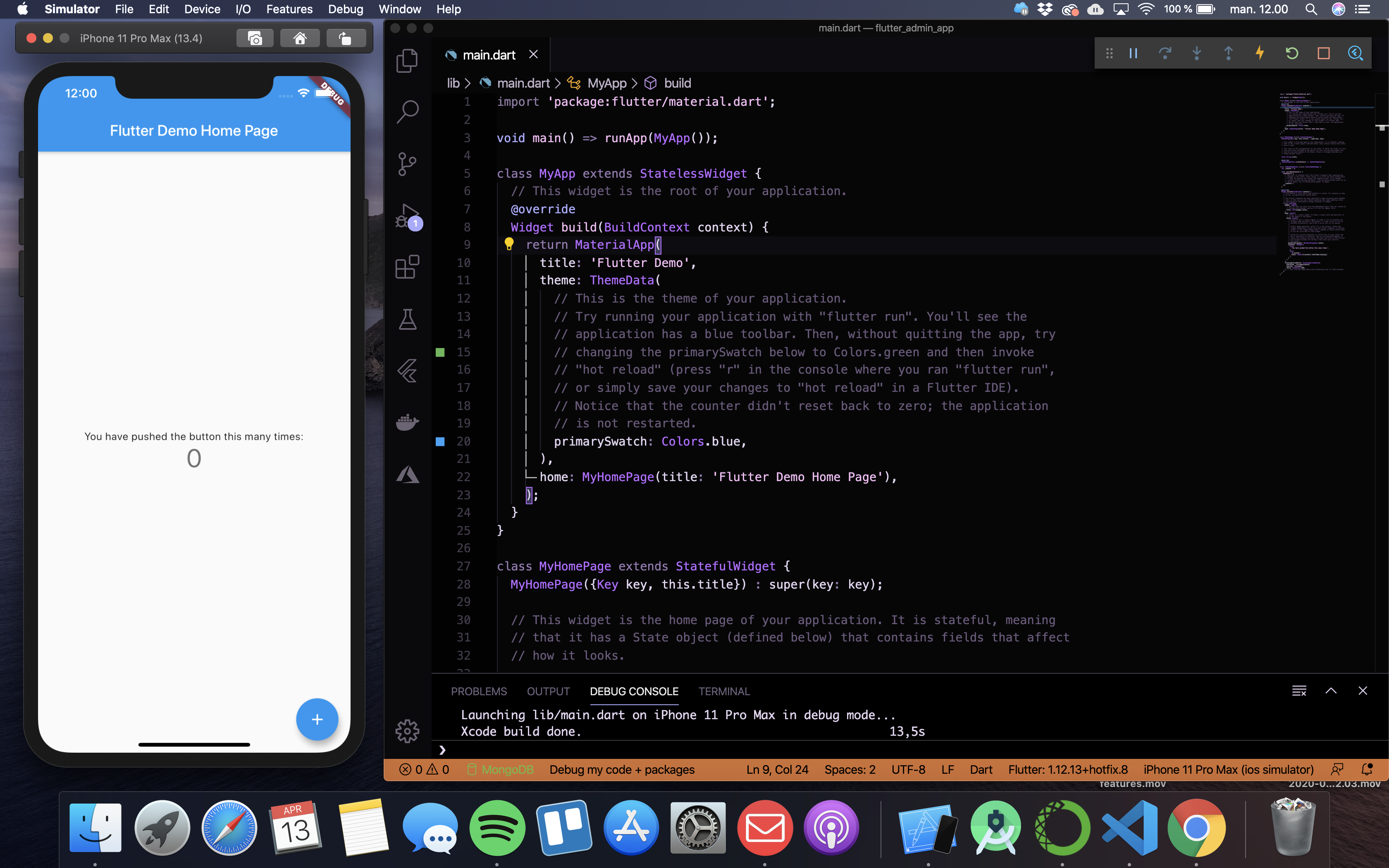
Task: Open the Flutter sidebar view
Action: click(x=407, y=371)
